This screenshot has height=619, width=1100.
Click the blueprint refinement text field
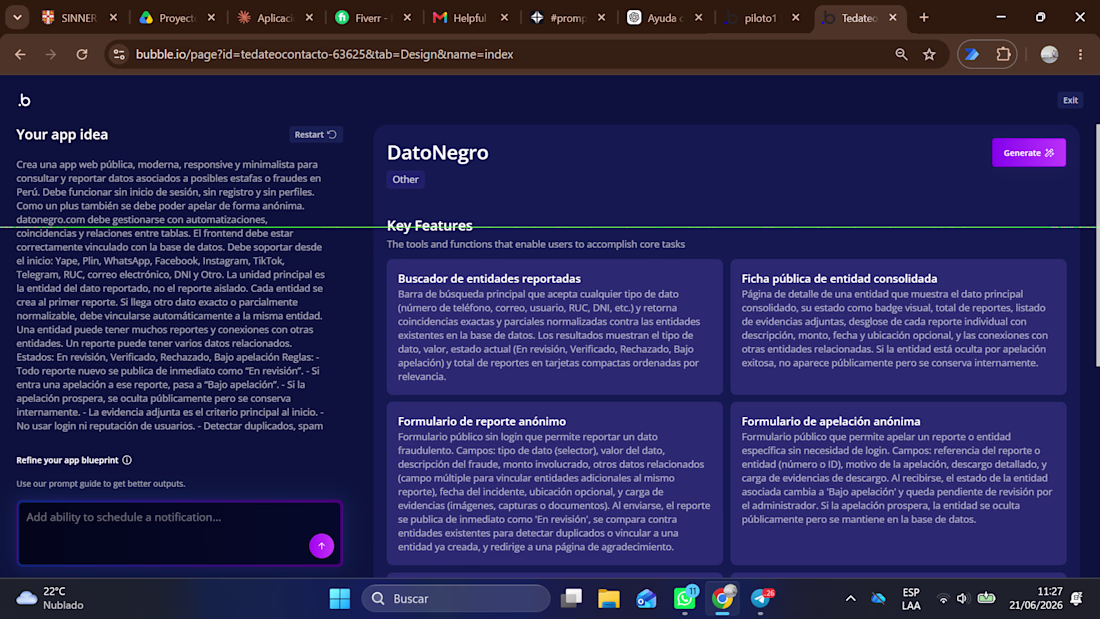point(180,533)
